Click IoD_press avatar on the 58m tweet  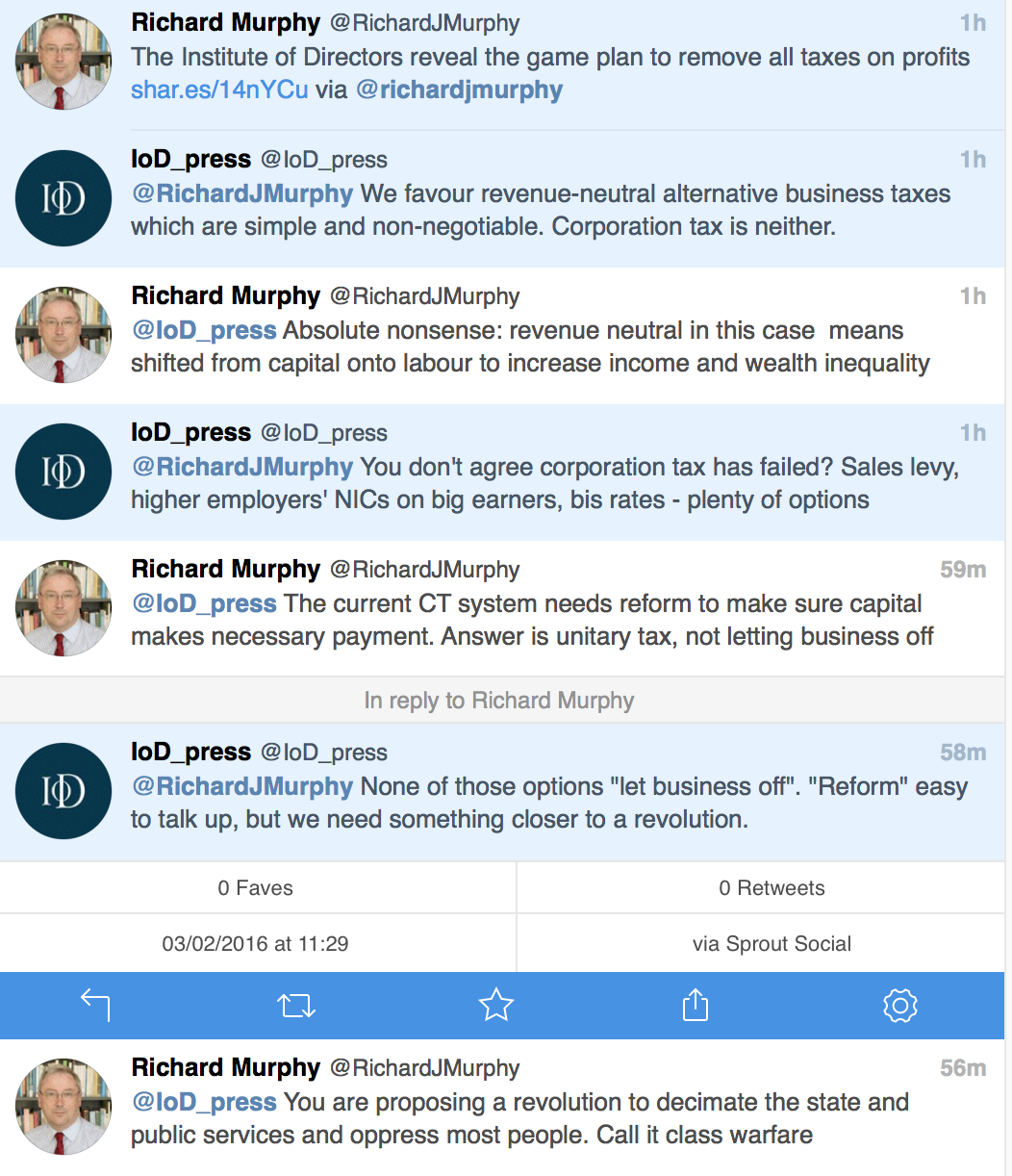[63, 791]
